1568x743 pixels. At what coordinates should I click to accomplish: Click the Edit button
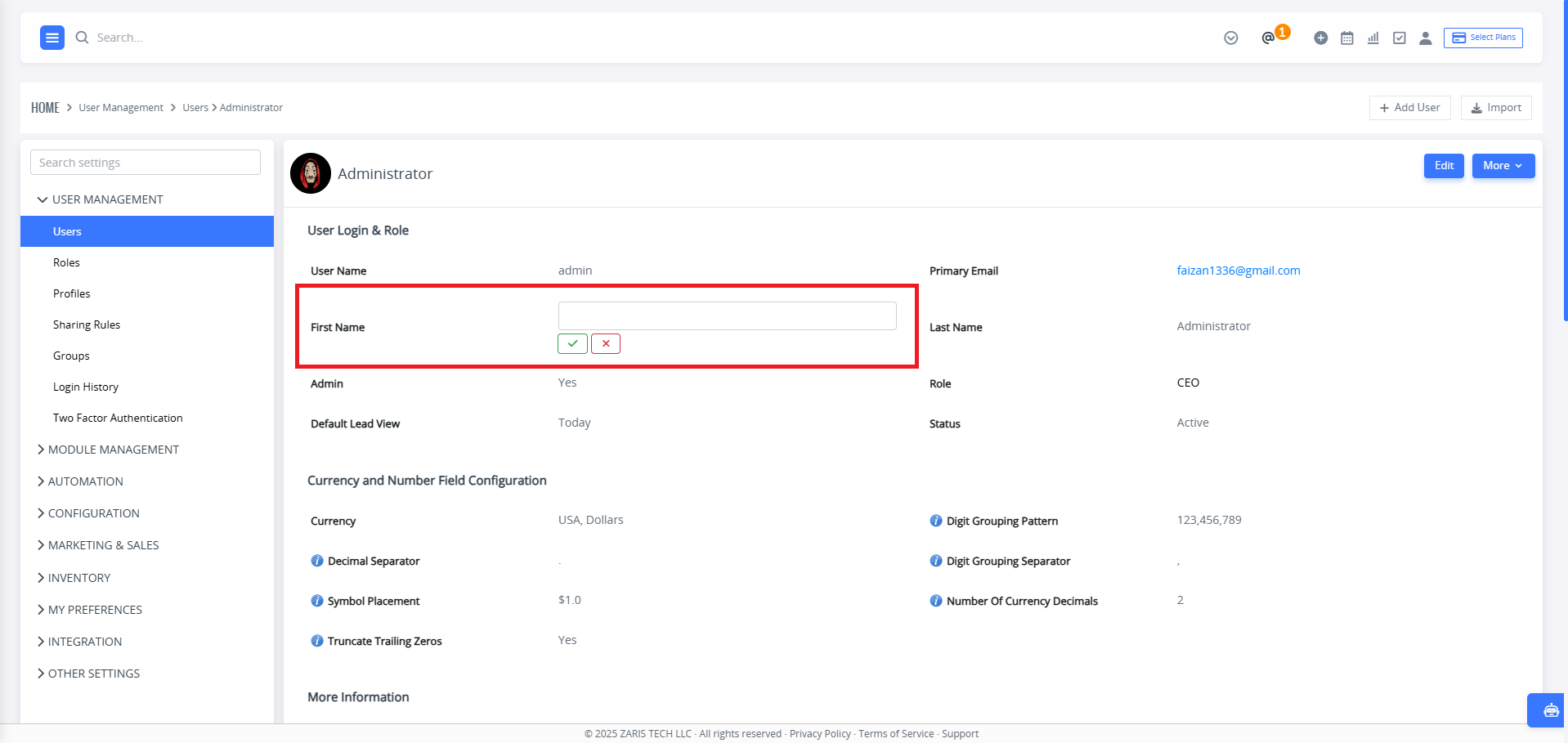pos(1444,166)
